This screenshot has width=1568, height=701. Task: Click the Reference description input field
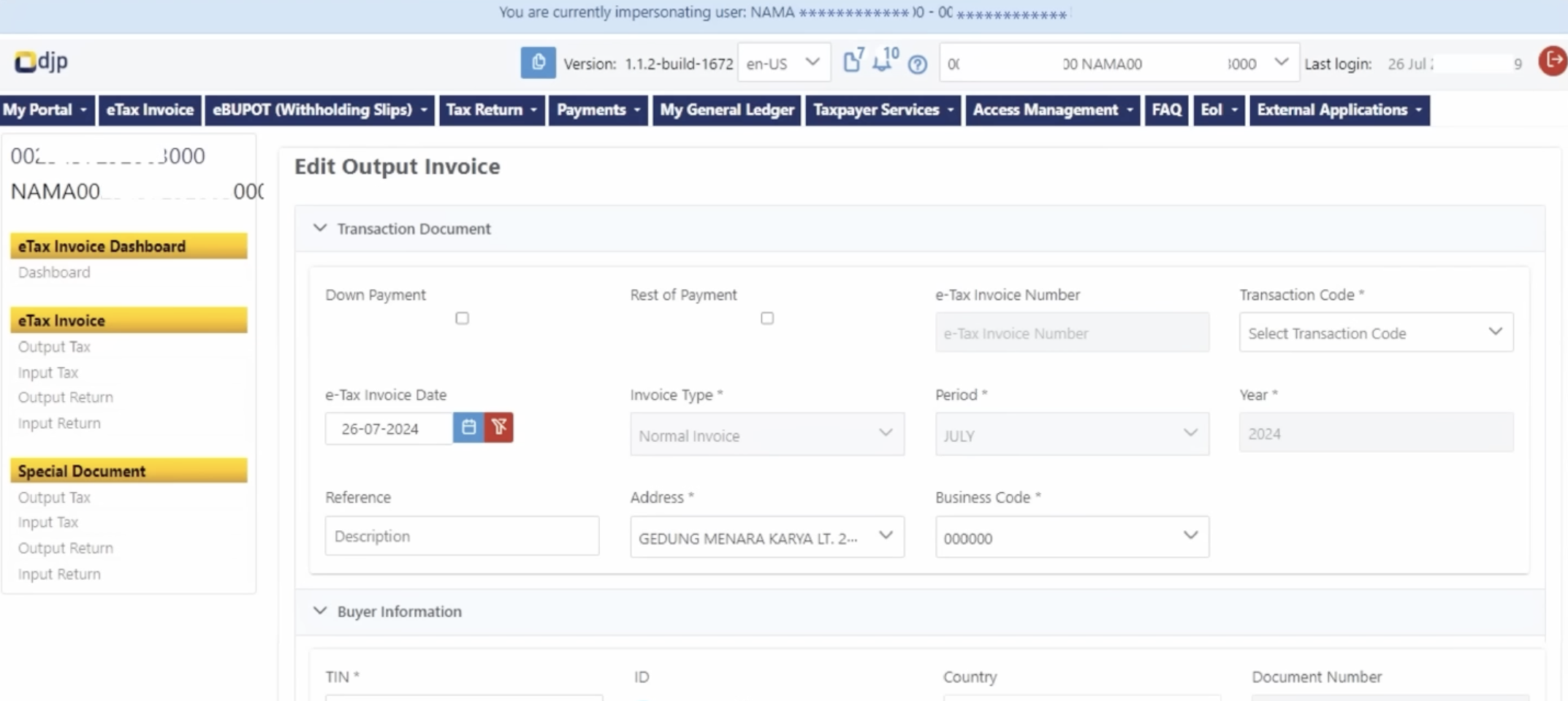pyautogui.click(x=462, y=536)
